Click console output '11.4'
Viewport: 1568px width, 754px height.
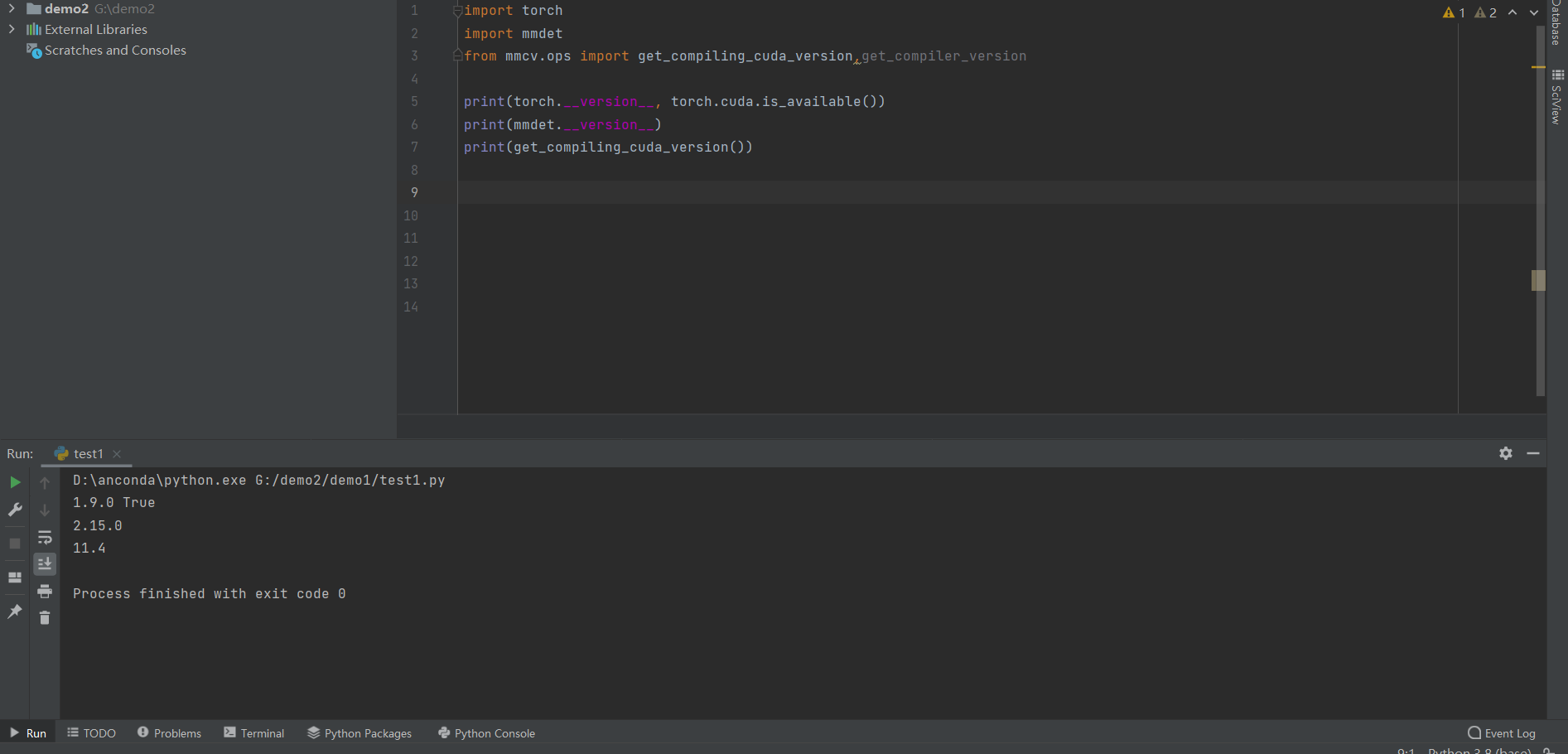89,548
